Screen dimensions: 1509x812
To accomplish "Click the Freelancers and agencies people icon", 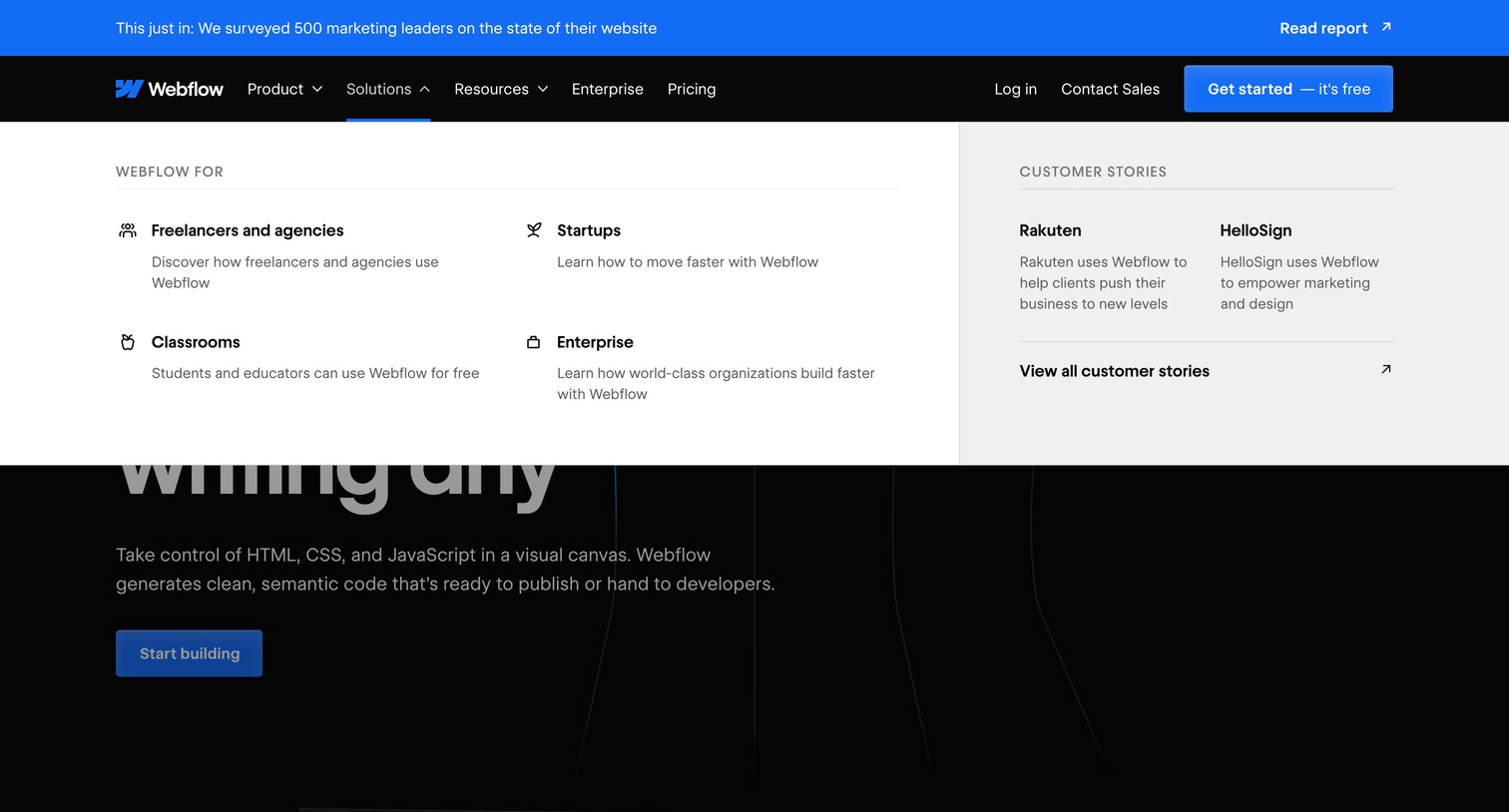I will pyautogui.click(x=128, y=230).
